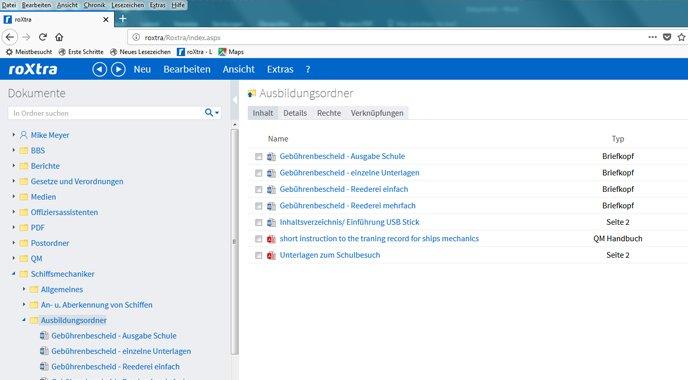The image size is (688, 380).
Task: Check the box for Gebührenbescheid - Ausgabe Schule
Action: [258, 157]
